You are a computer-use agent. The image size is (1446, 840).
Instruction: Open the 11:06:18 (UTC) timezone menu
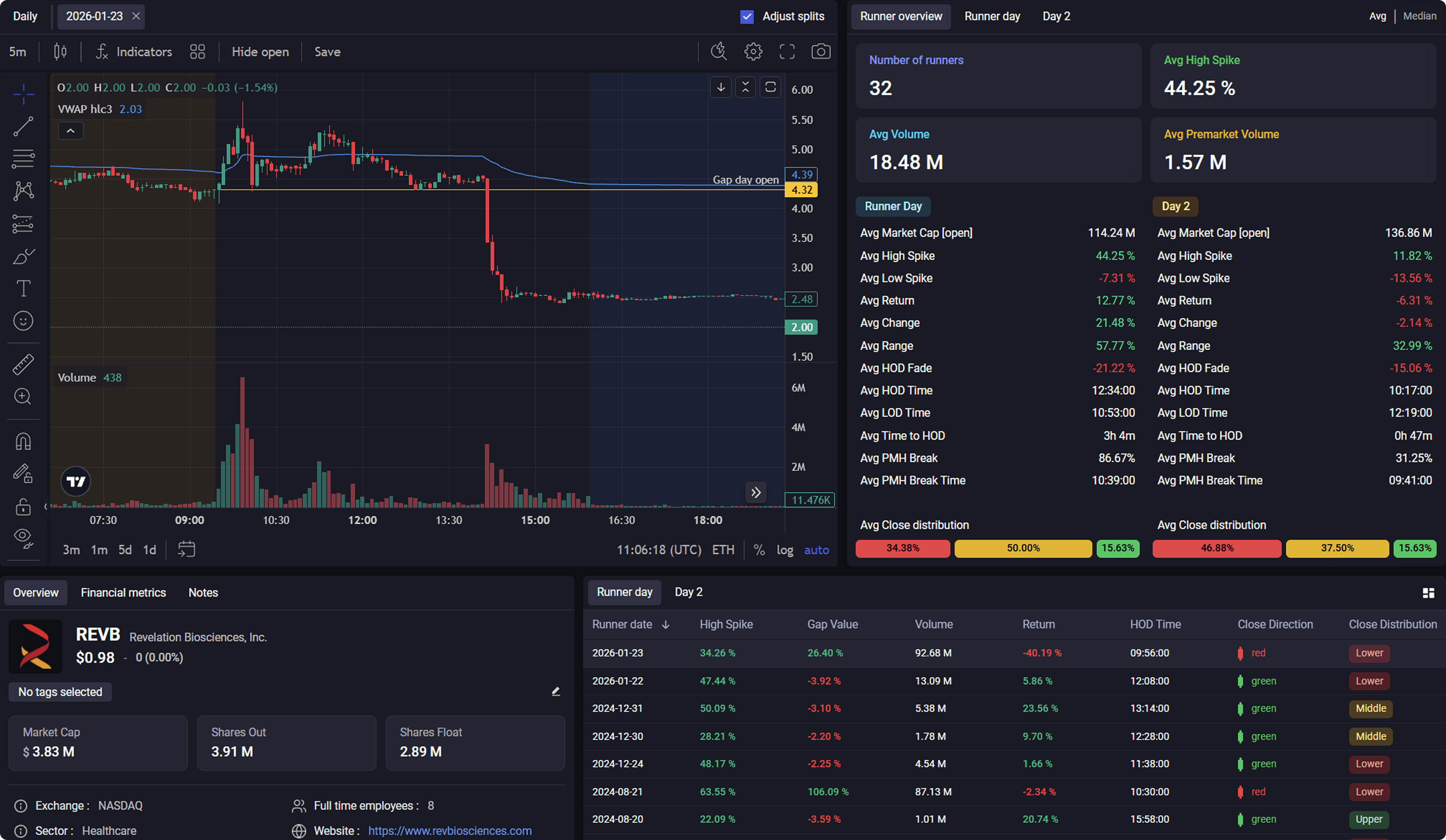[x=659, y=550]
